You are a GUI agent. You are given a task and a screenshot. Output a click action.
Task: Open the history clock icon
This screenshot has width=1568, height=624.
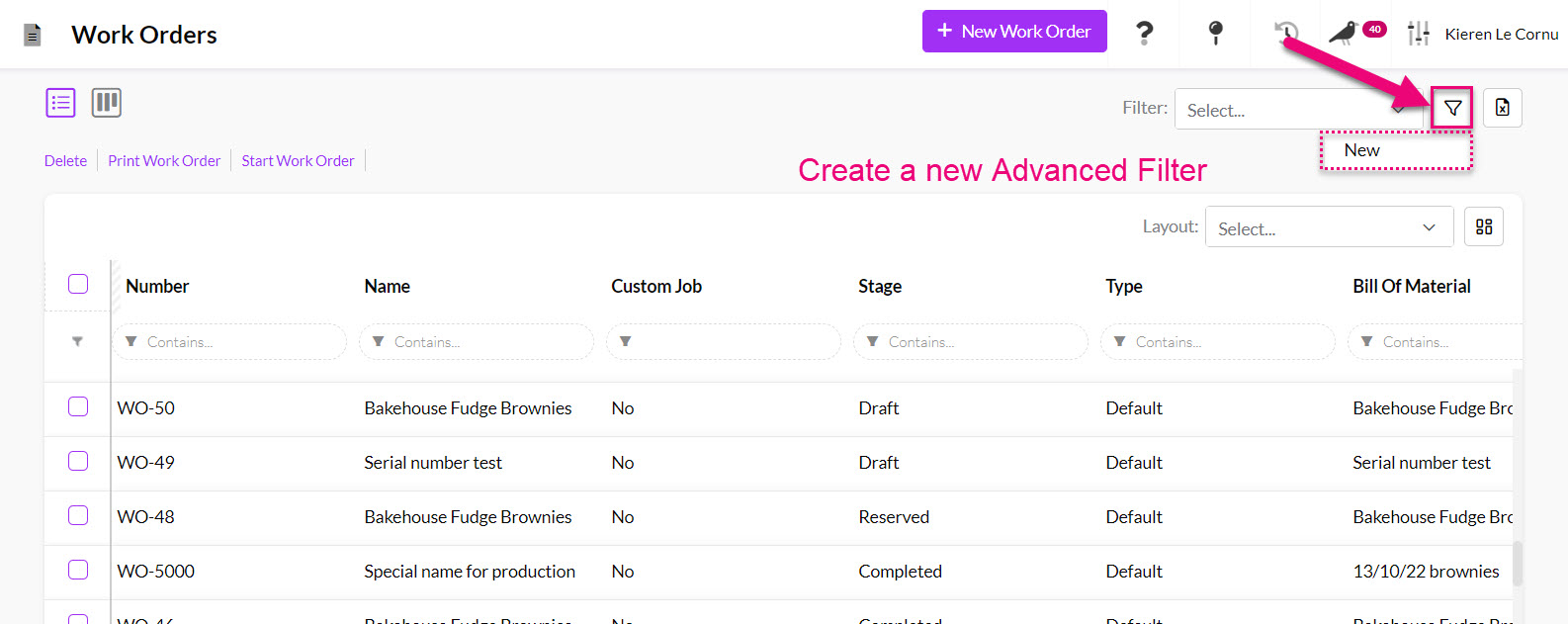1286,34
